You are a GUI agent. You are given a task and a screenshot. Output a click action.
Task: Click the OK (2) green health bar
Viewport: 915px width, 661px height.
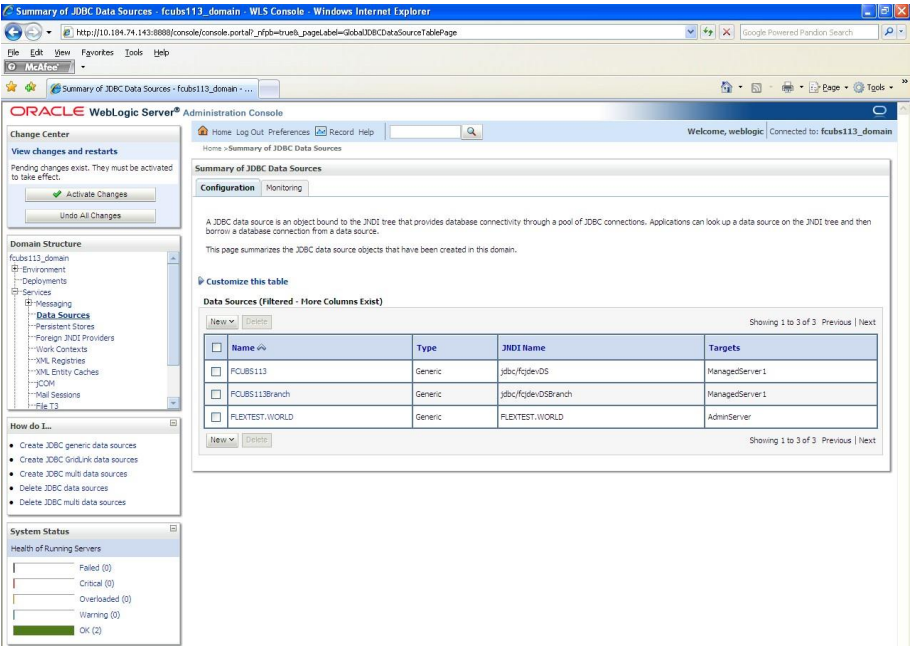(44, 631)
